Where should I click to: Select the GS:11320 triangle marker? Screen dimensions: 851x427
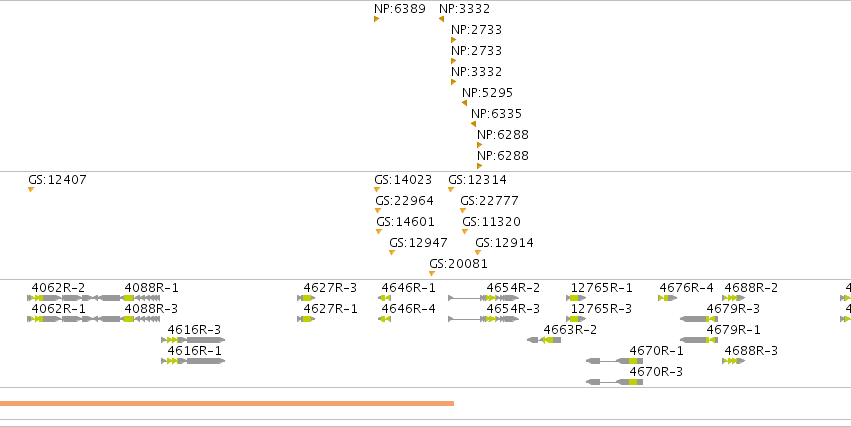[465, 232]
